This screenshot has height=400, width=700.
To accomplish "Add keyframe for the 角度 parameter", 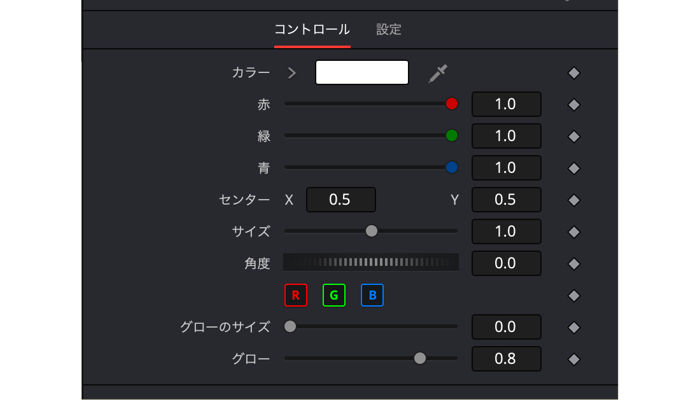I will (574, 264).
